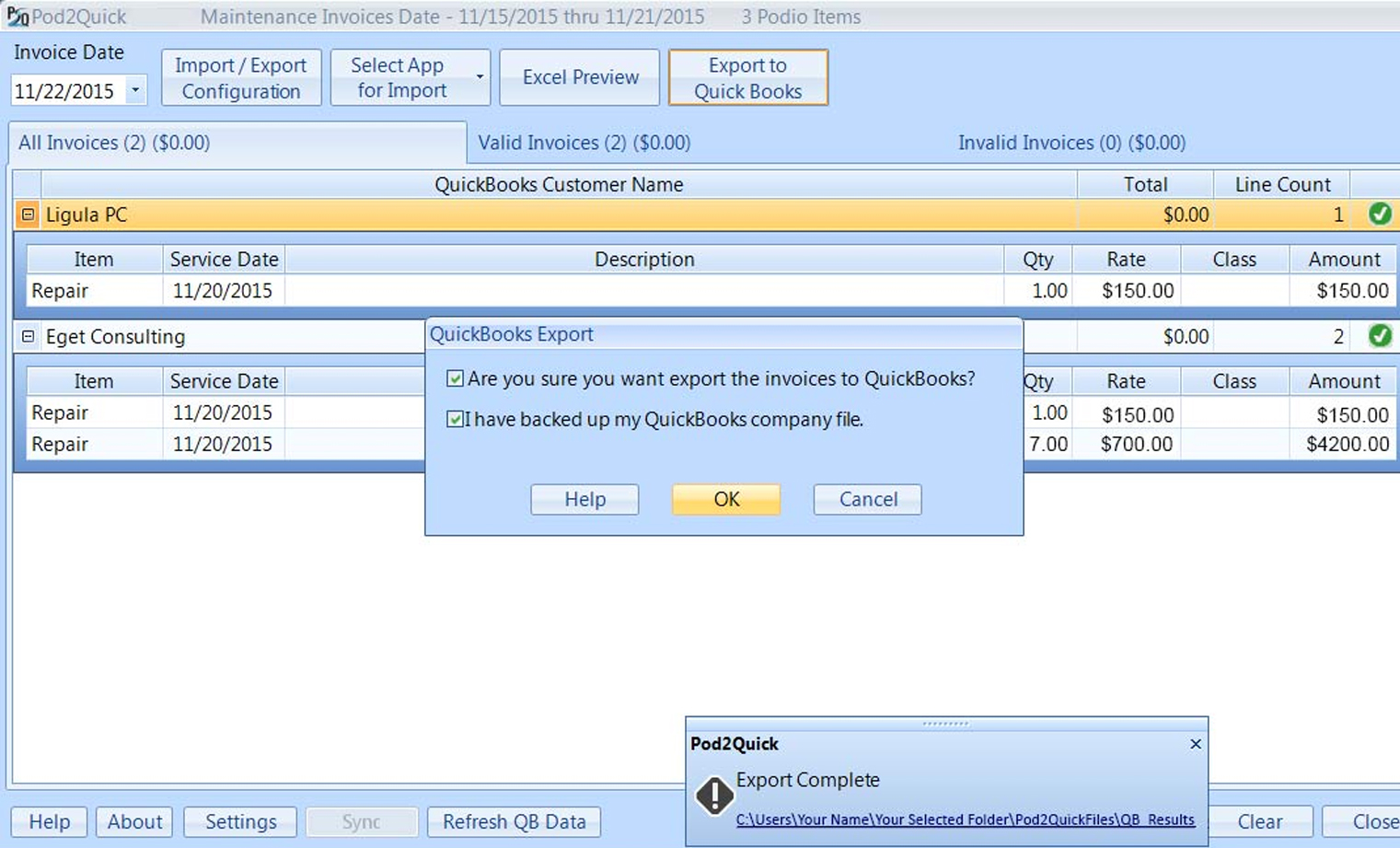This screenshot has height=848, width=1400.
Task: Select the All Invoices tab
Action: click(114, 143)
